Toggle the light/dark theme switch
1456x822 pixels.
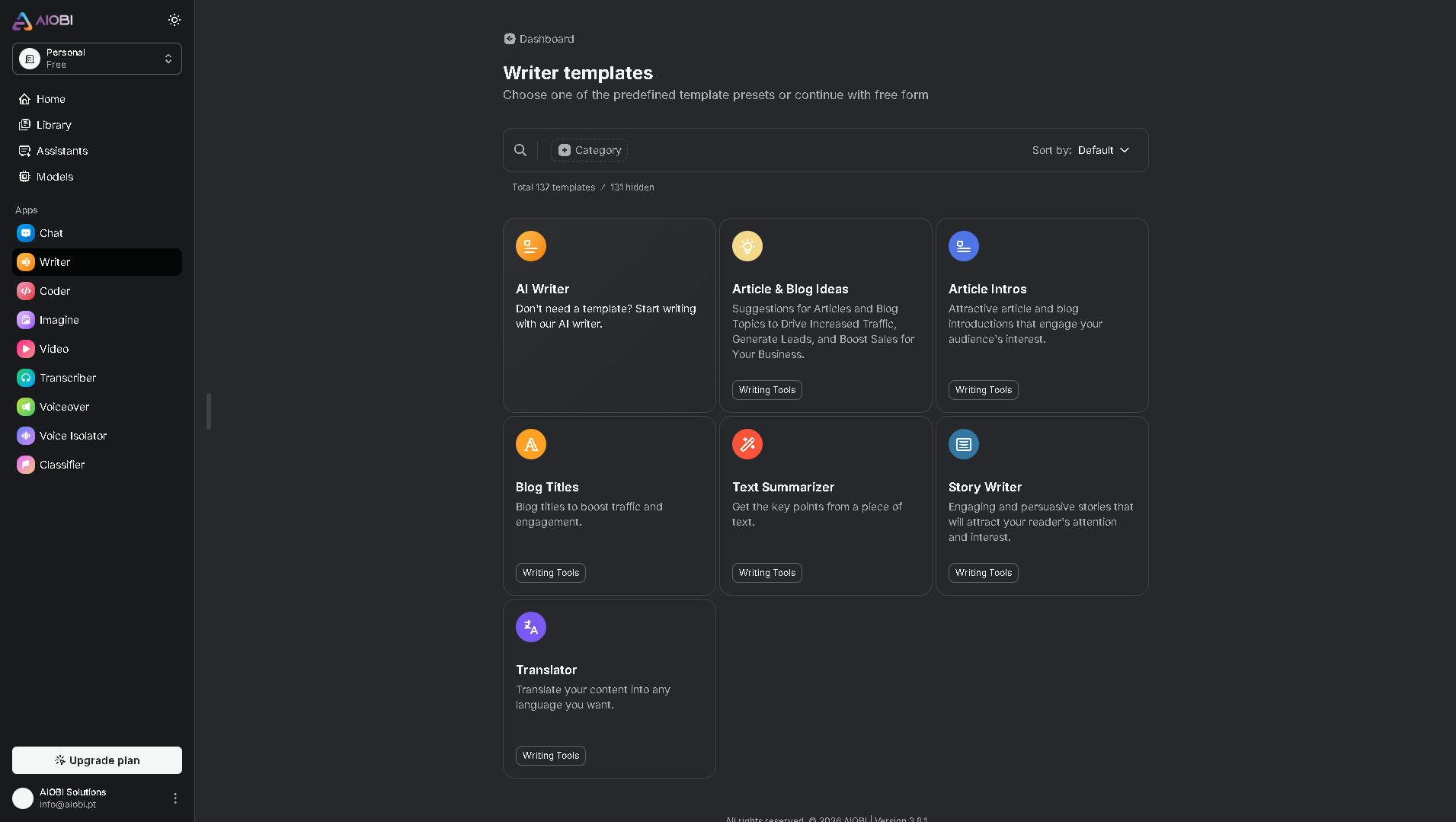[174, 20]
